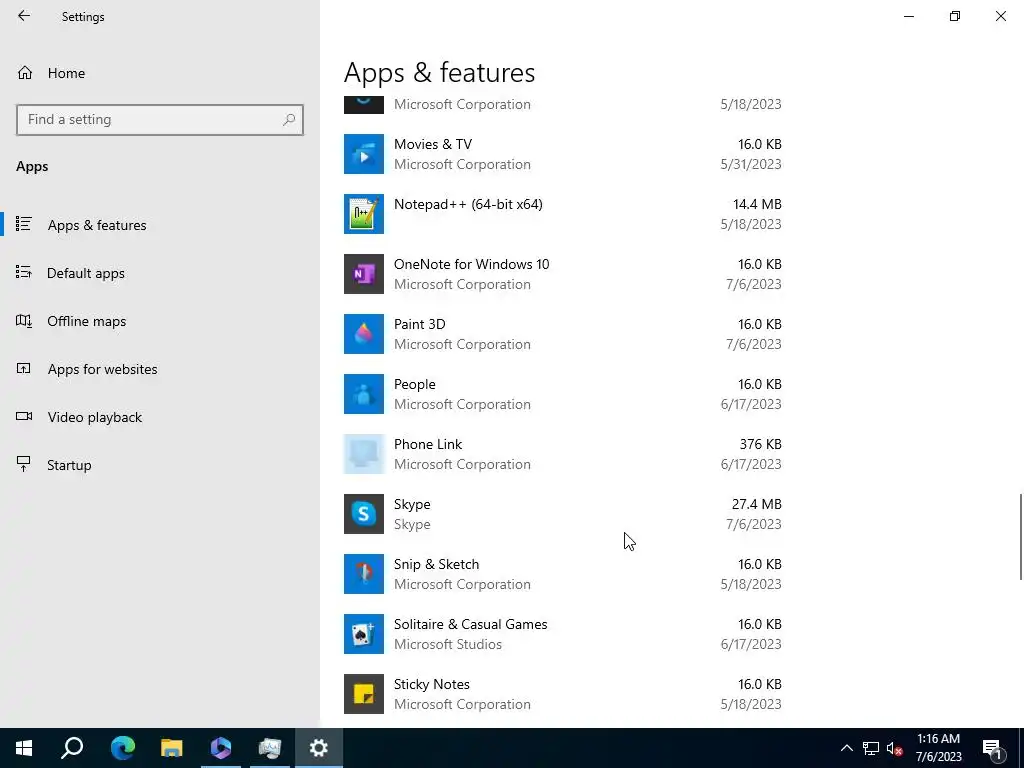This screenshot has height=768, width=1024.
Task: Click the Paint 3D app icon
Action: [x=364, y=334]
